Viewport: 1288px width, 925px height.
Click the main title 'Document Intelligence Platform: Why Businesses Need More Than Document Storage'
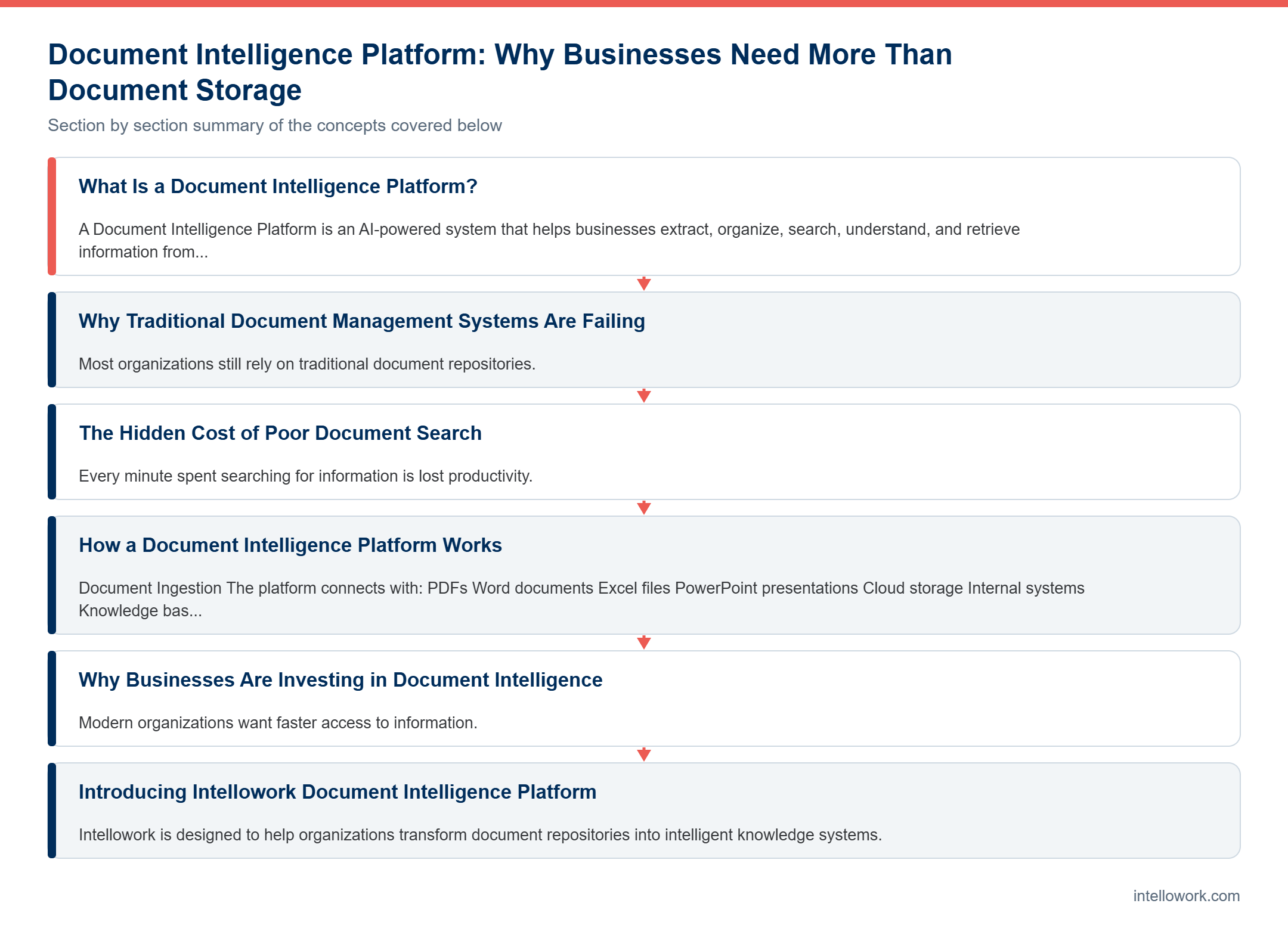click(500, 72)
